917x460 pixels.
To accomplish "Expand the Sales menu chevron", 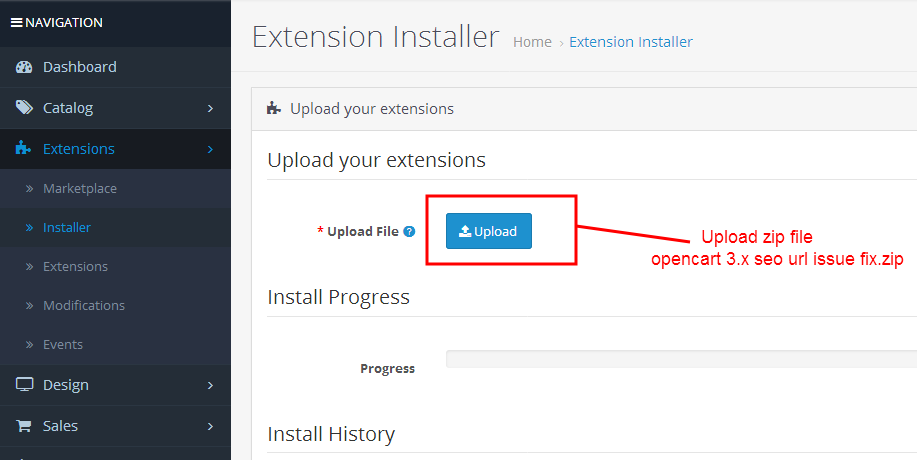I will (x=211, y=426).
